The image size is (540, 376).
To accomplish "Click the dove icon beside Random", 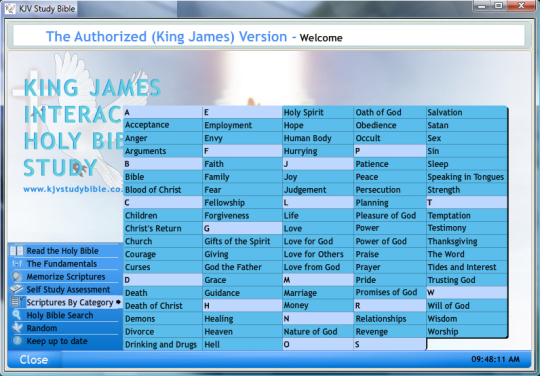I will [17, 328].
